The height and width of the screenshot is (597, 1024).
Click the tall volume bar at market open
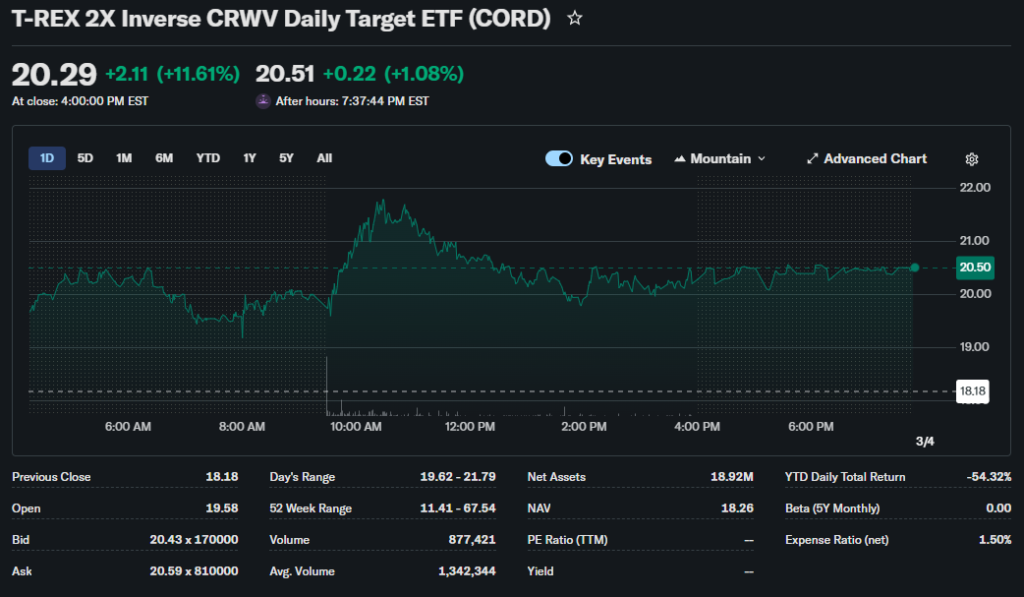pos(327,385)
